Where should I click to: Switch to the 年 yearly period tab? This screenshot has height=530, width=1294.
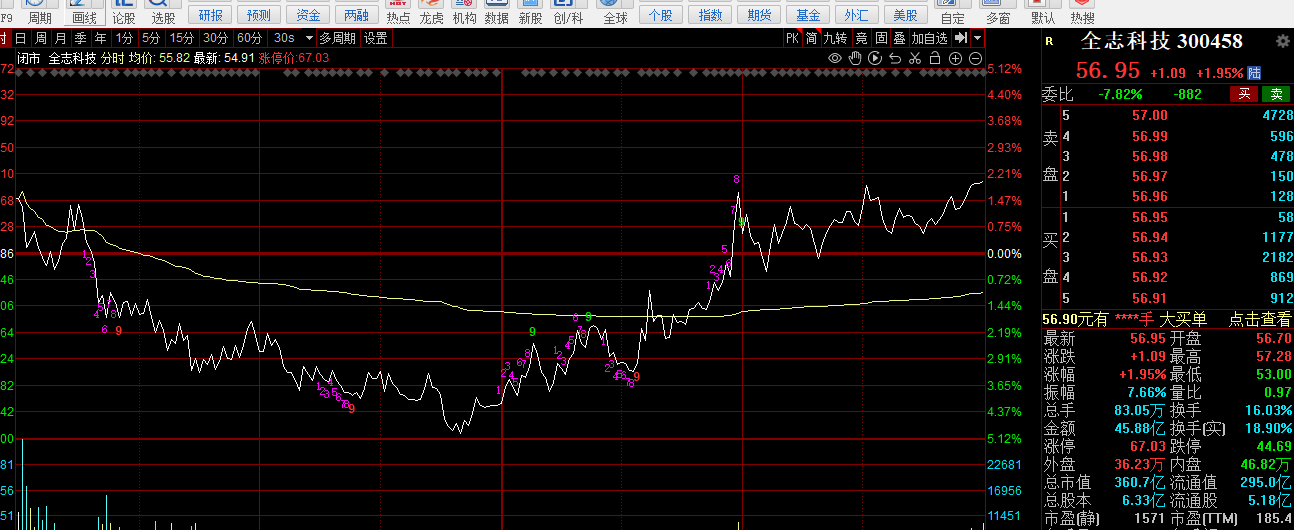[100, 38]
